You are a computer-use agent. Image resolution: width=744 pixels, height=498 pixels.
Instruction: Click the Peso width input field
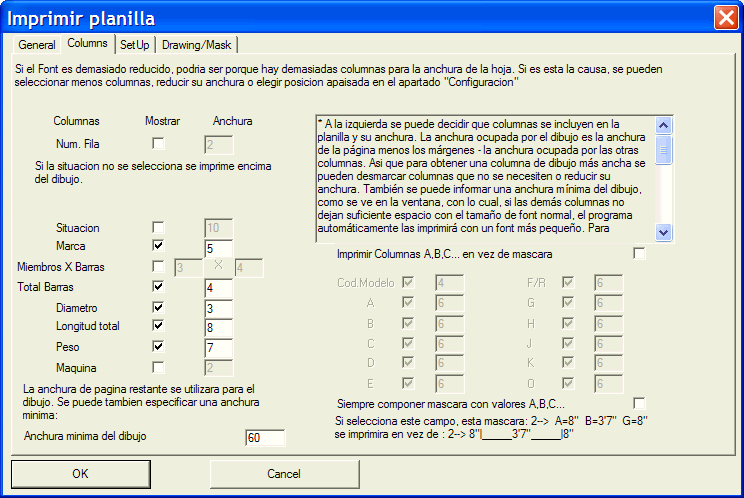pos(218,347)
